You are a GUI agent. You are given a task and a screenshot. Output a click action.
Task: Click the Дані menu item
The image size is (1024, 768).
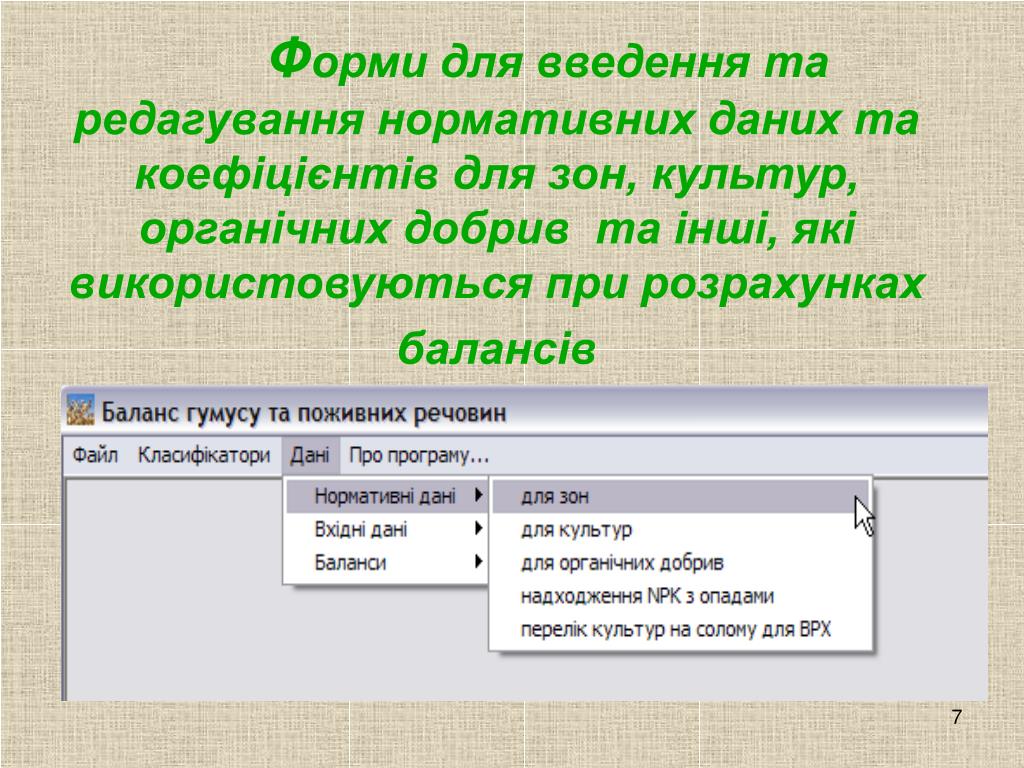pyautogui.click(x=310, y=455)
